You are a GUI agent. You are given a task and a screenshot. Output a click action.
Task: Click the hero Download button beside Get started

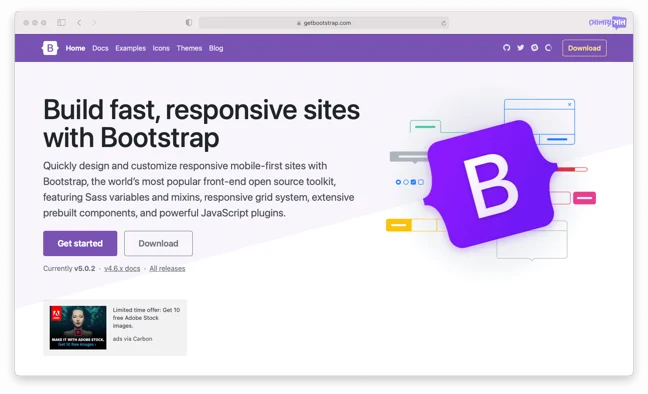coord(158,244)
